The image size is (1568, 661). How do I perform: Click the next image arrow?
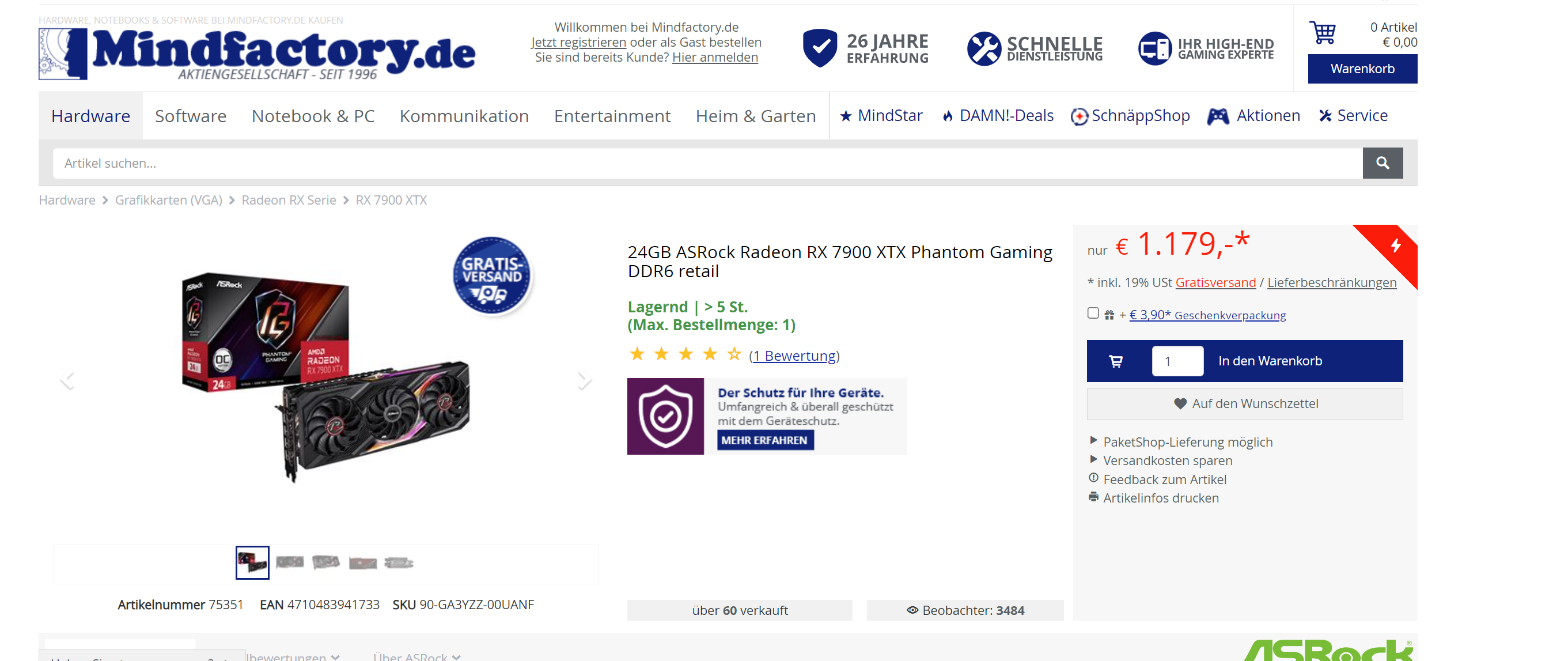tap(584, 380)
